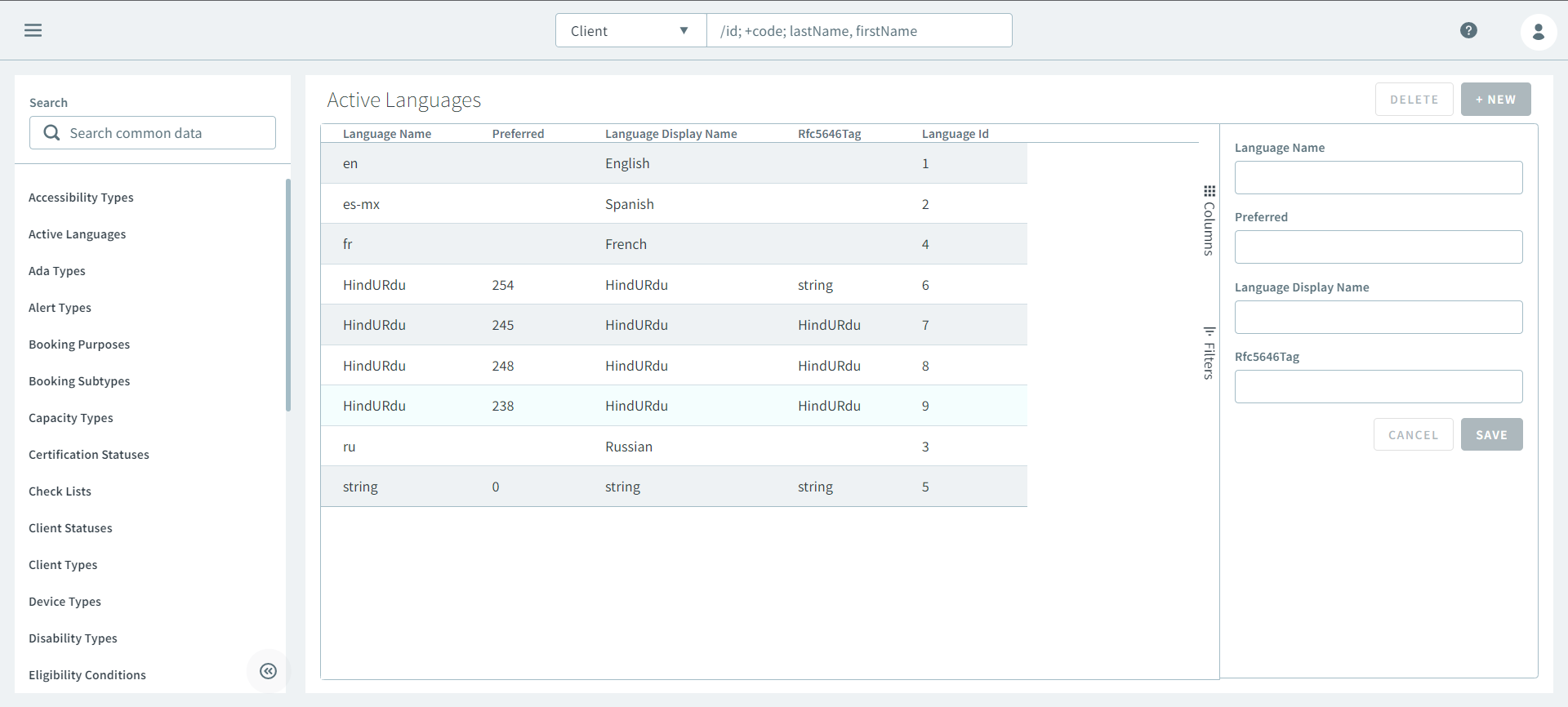Open Disability Types in sidebar
The width and height of the screenshot is (1568, 707).
(73, 638)
